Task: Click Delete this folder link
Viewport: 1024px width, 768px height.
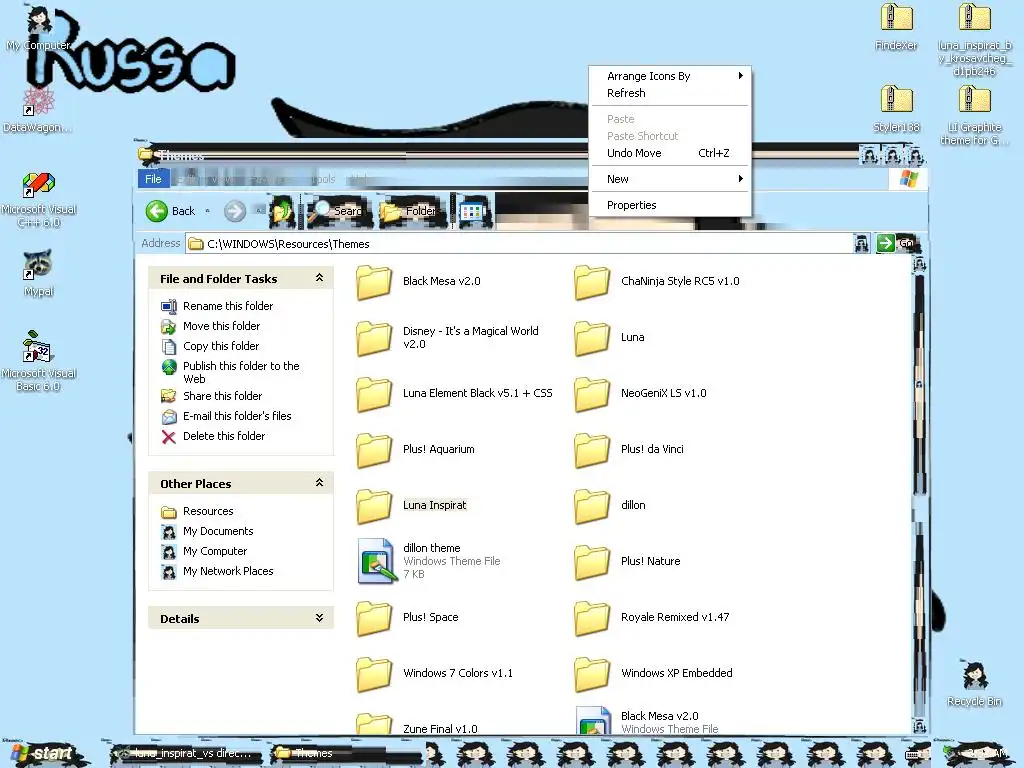Action: 224,436
